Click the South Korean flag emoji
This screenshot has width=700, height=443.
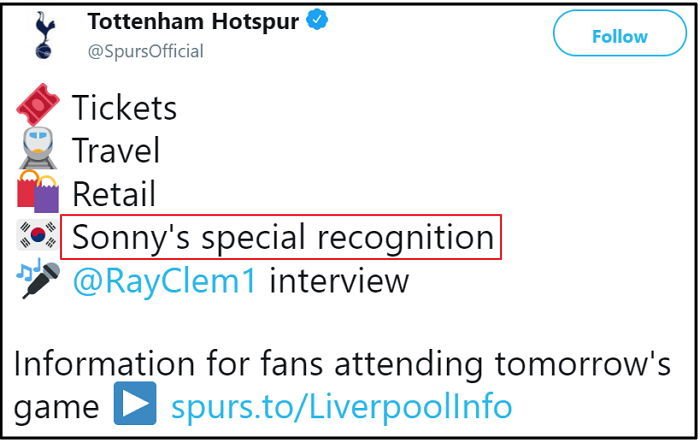[38, 235]
